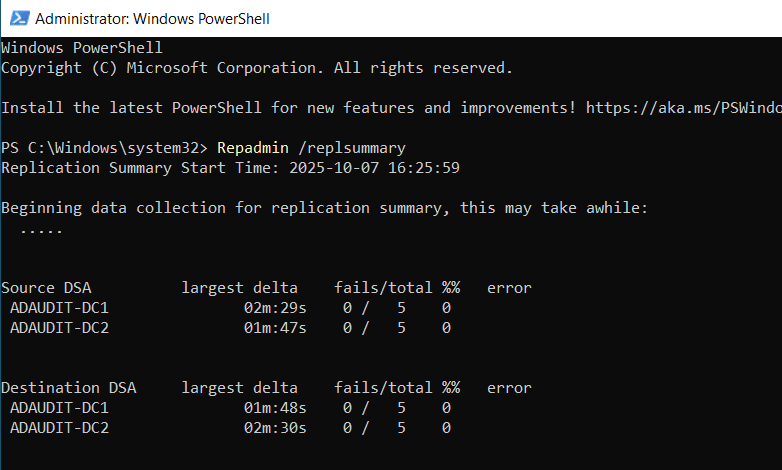Click the Replication Summary Start Time line
The height and width of the screenshot is (470, 782).
230,167
